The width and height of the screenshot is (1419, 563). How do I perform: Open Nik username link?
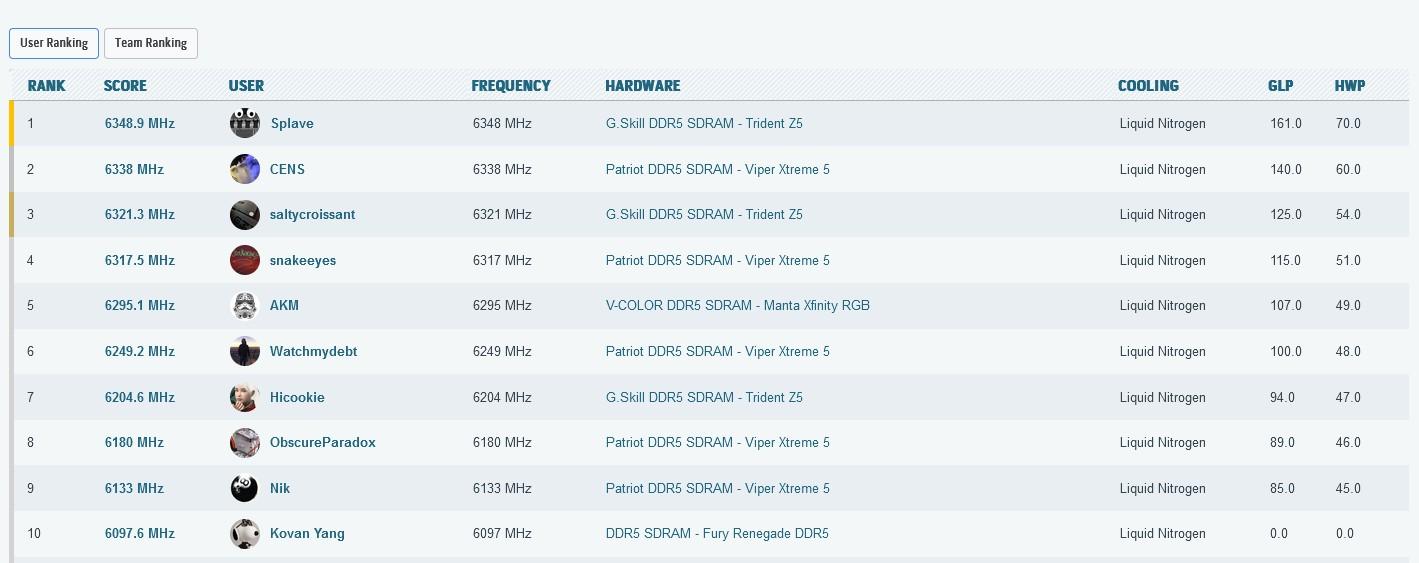coord(280,488)
